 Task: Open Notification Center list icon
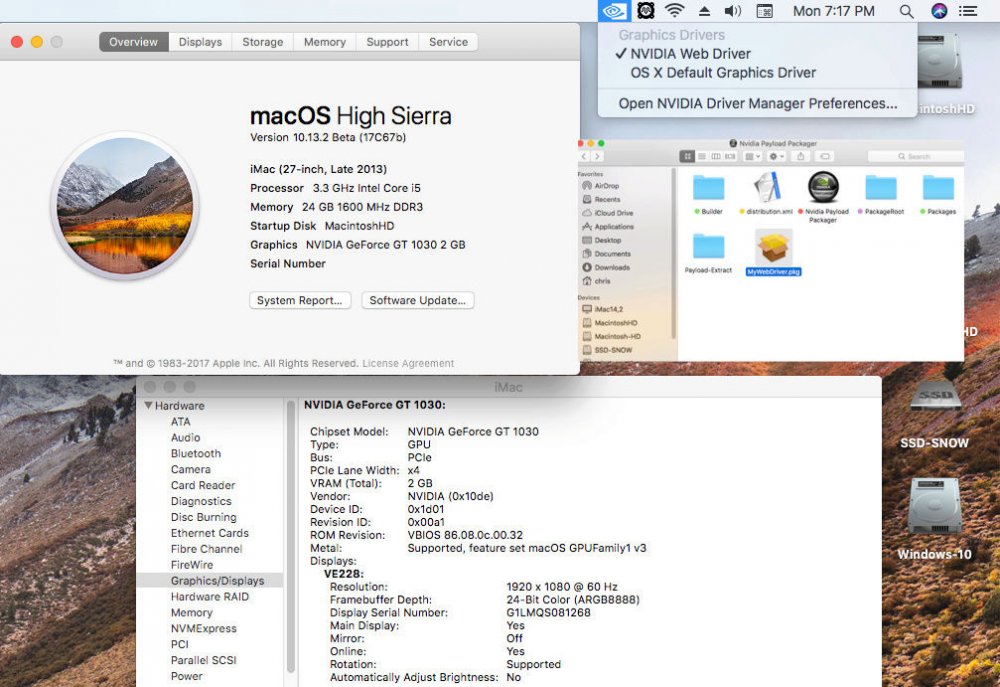tap(968, 11)
